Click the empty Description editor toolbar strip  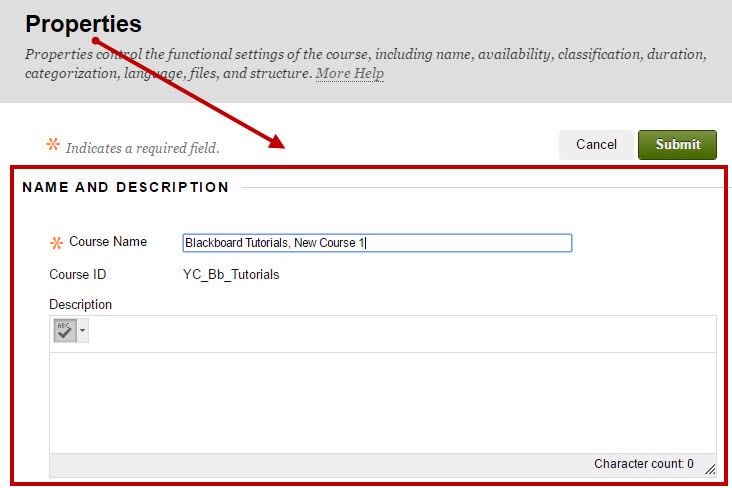click(400, 333)
